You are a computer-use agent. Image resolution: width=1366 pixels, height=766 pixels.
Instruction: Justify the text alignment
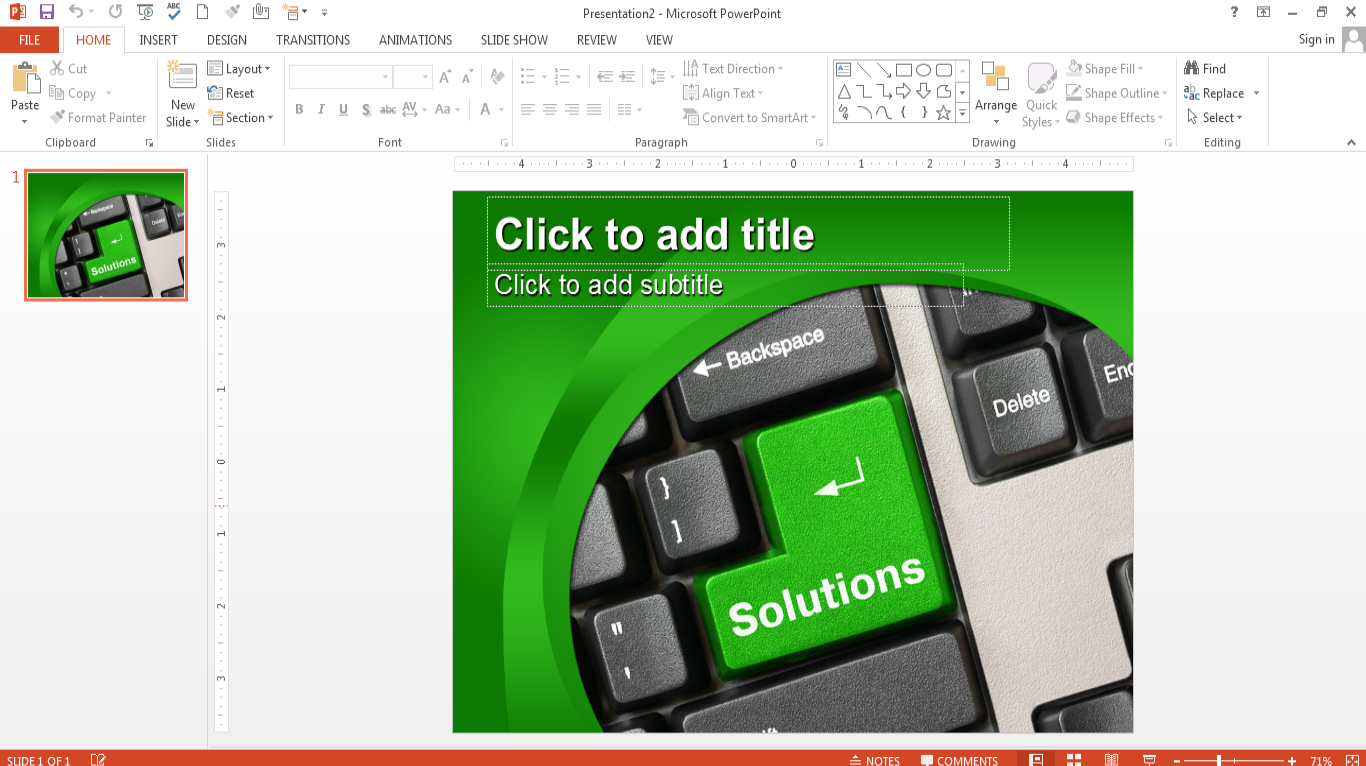pos(594,110)
